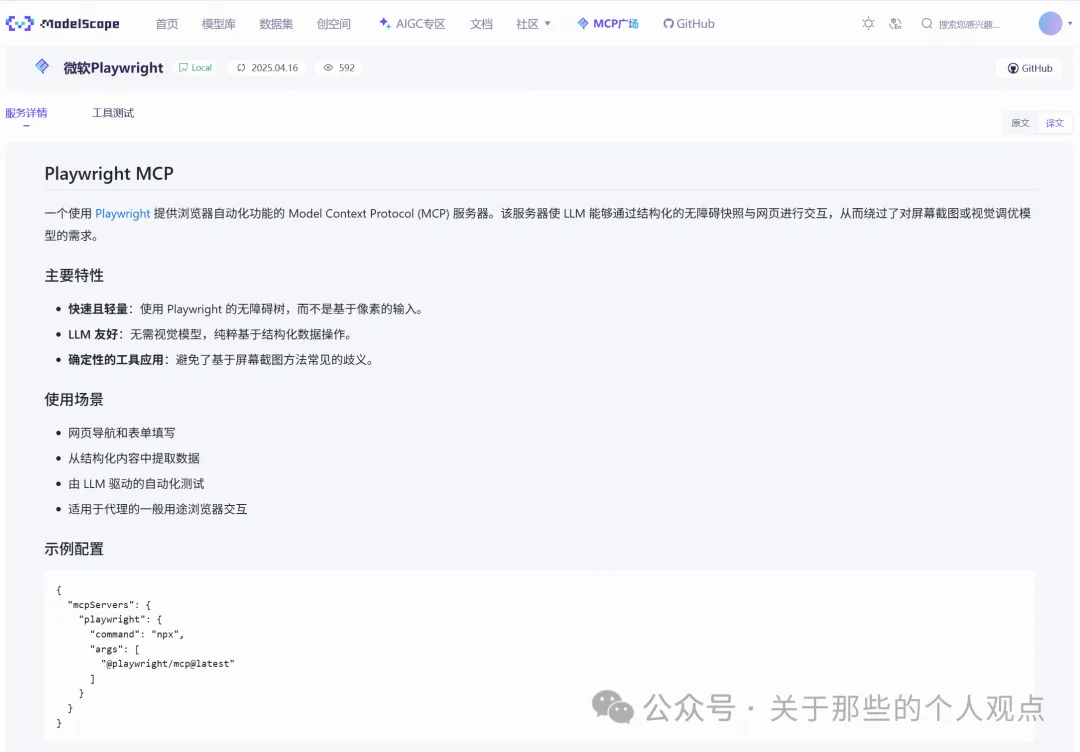Screen dimensions: 1080x752
Task: Click the 网页导航和表单填写 list item
Action: [122, 432]
